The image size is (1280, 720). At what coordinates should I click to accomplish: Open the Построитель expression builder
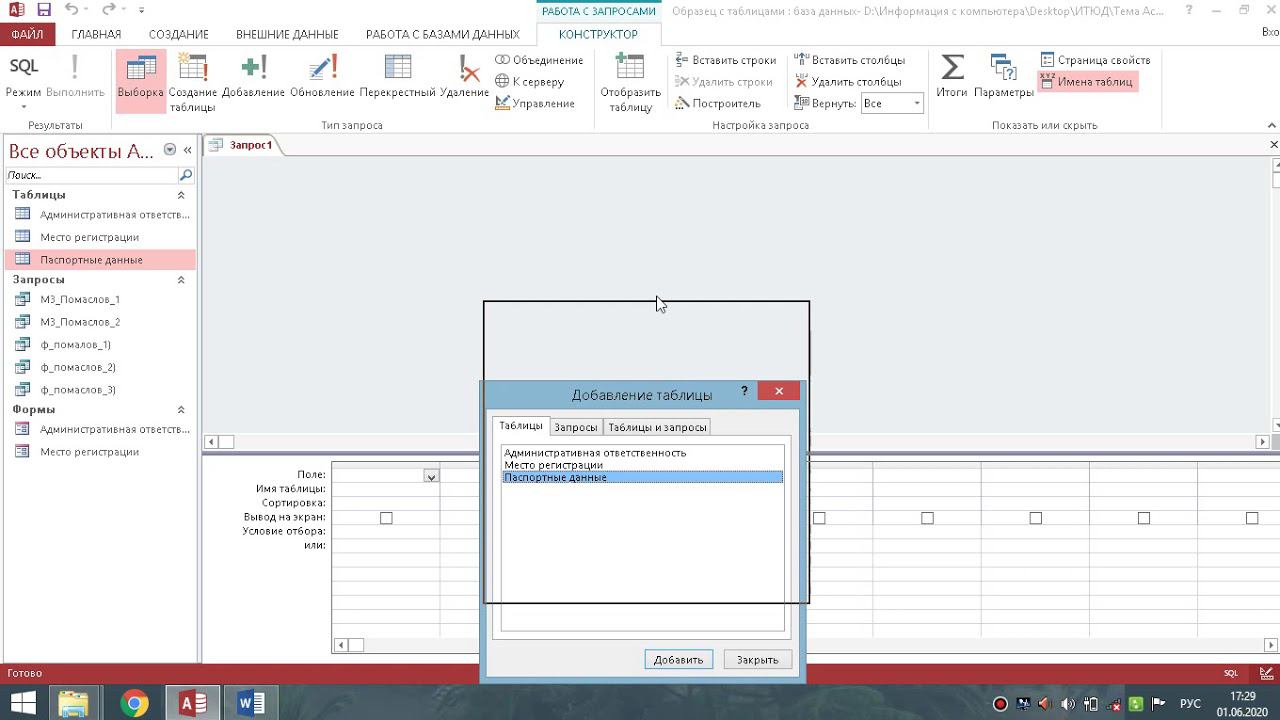coord(718,104)
